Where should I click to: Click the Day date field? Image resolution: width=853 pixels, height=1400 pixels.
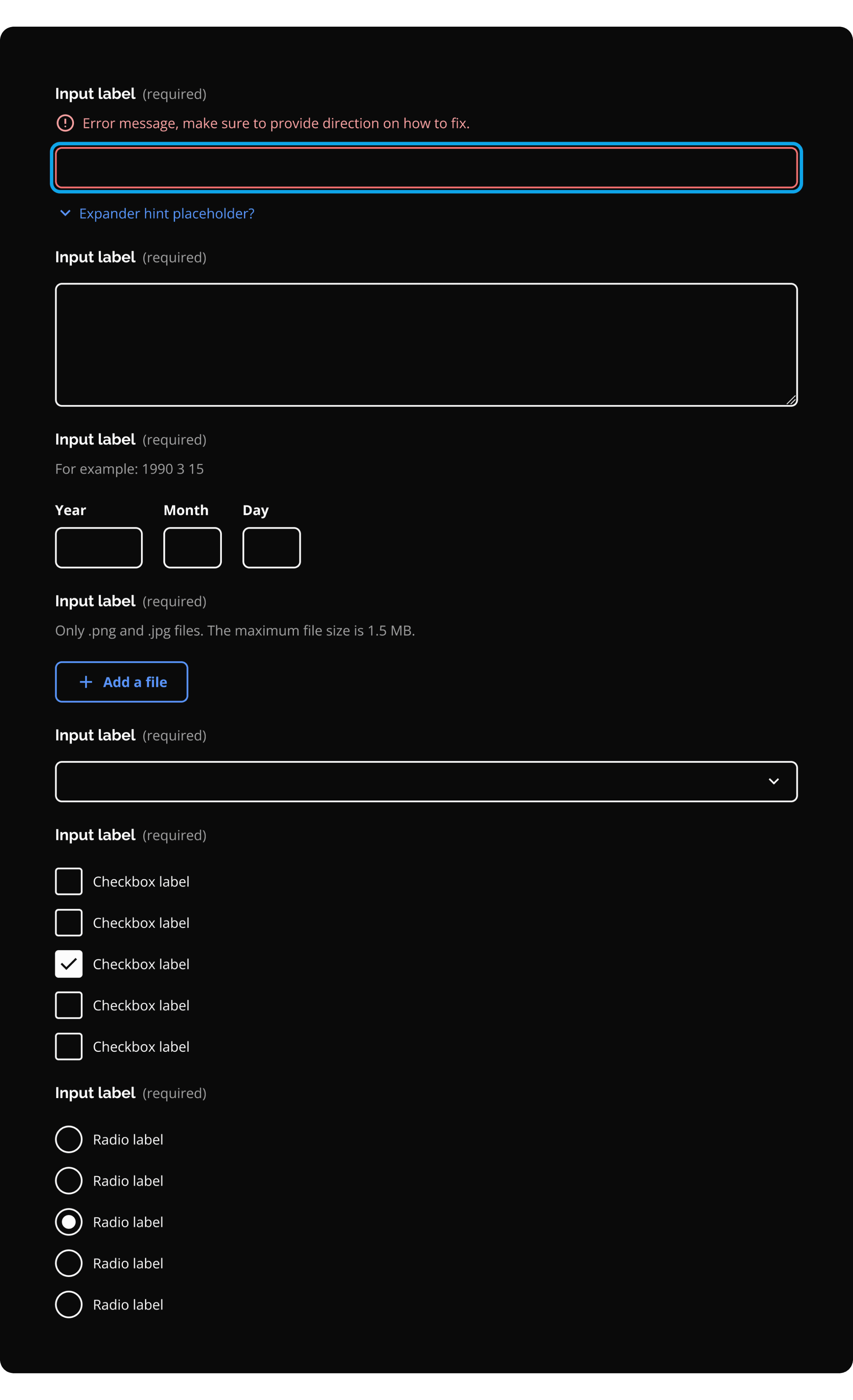272,548
